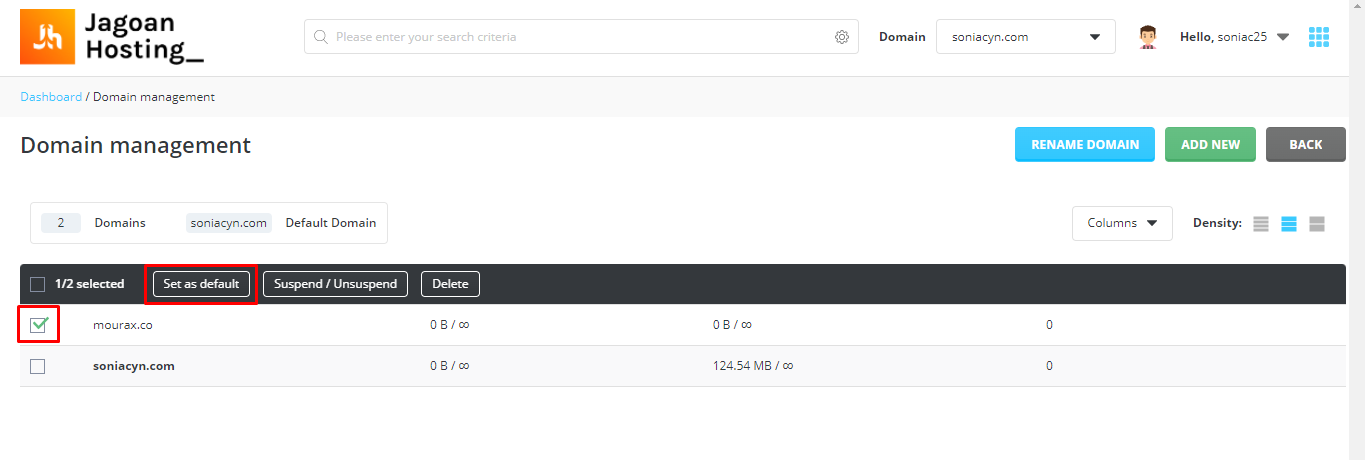Open the Domain selector dropdown

coord(1026,37)
